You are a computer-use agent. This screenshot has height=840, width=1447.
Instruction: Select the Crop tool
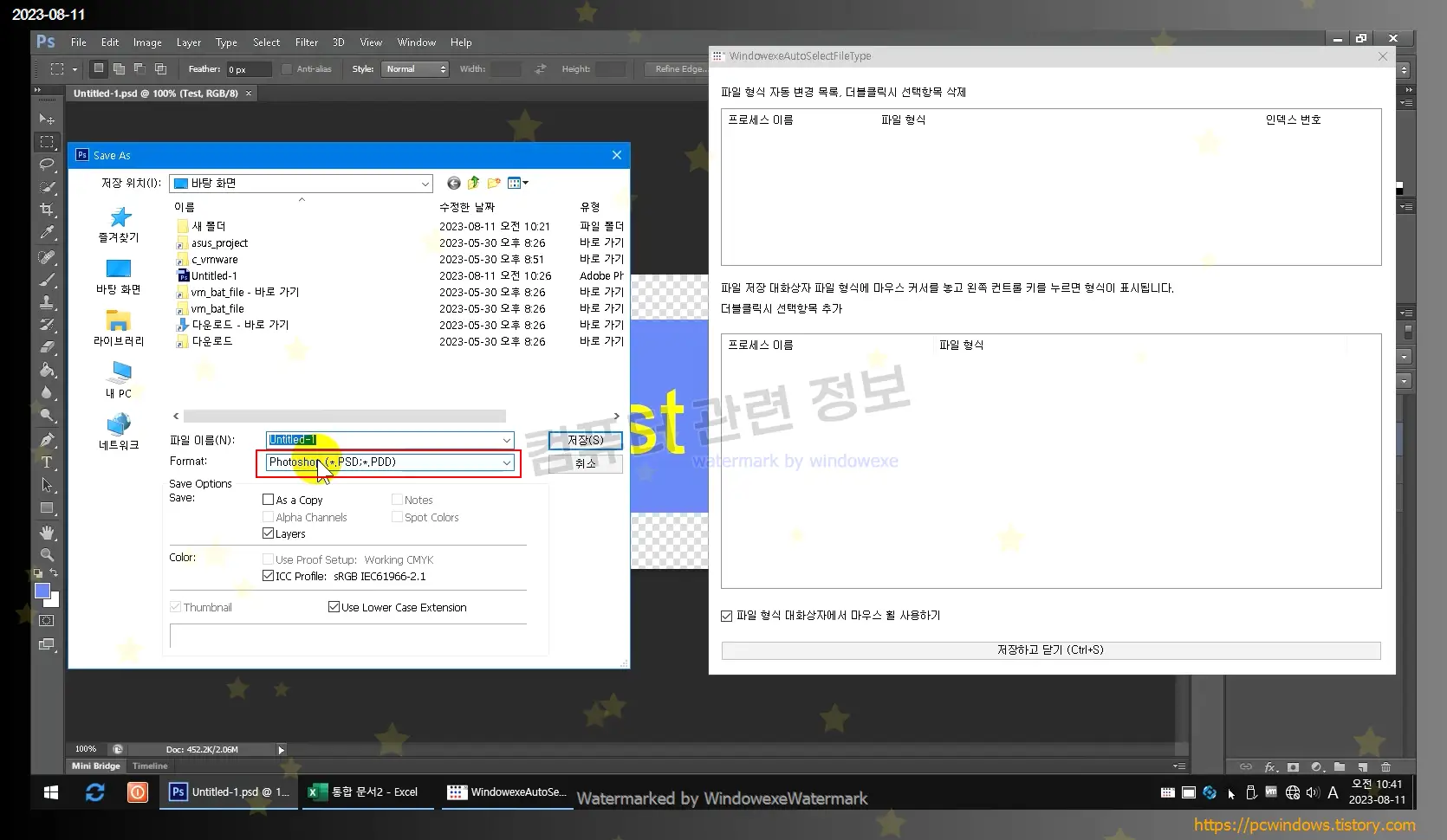click(47, 209)
